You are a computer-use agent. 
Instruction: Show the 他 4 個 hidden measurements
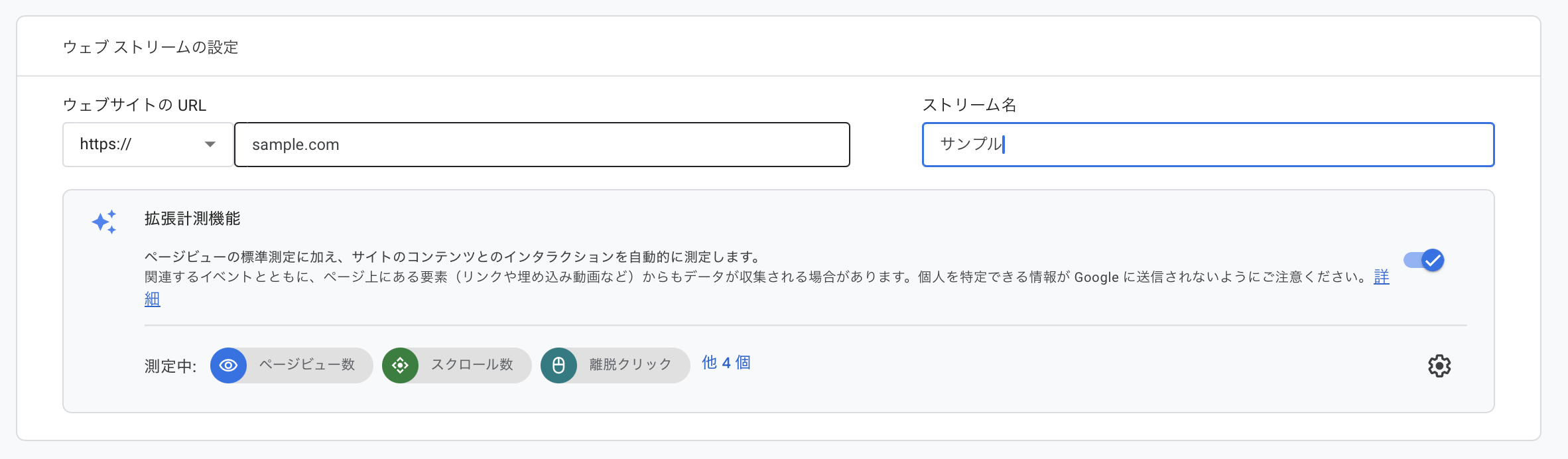pos(726,363)
